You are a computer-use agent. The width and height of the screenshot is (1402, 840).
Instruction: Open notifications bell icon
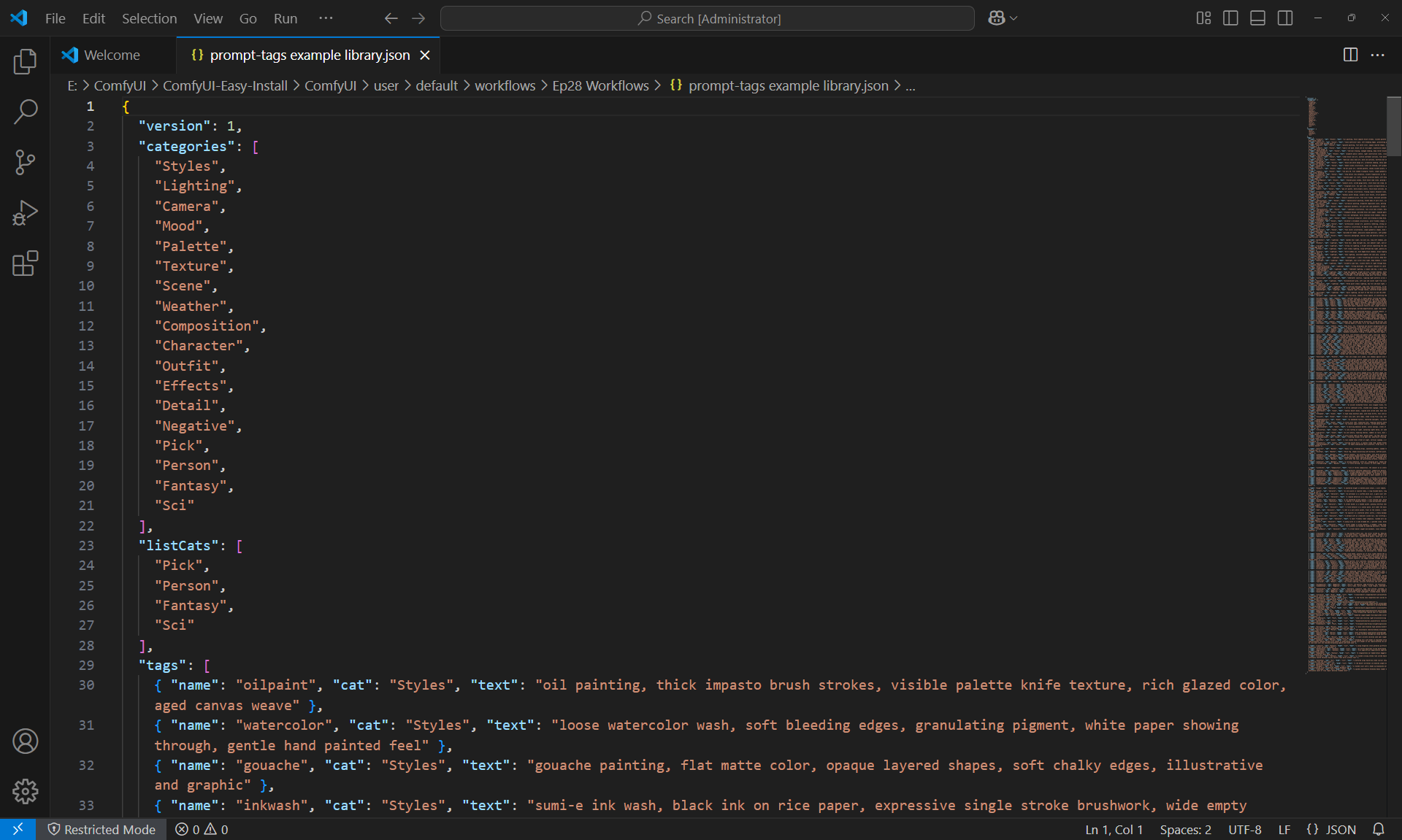coord(1378,829)
